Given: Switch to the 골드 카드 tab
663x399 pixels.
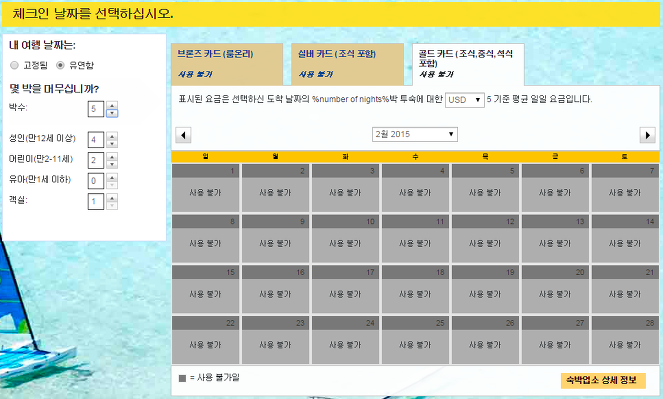Looking at the screenshot, I should pyautogui.click(x=468, y=64).
